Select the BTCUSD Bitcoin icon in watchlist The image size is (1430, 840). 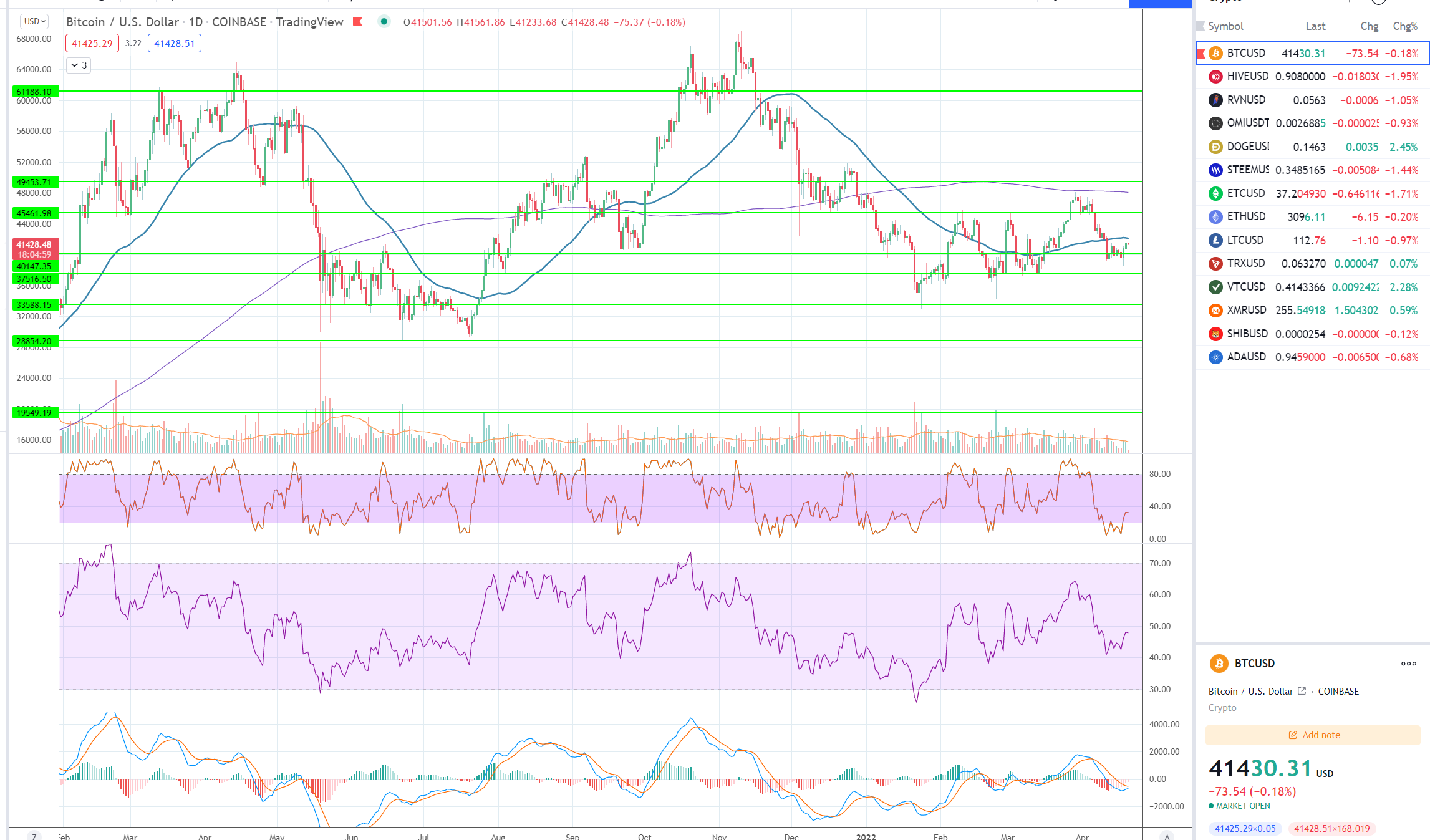coord(1215,53)
